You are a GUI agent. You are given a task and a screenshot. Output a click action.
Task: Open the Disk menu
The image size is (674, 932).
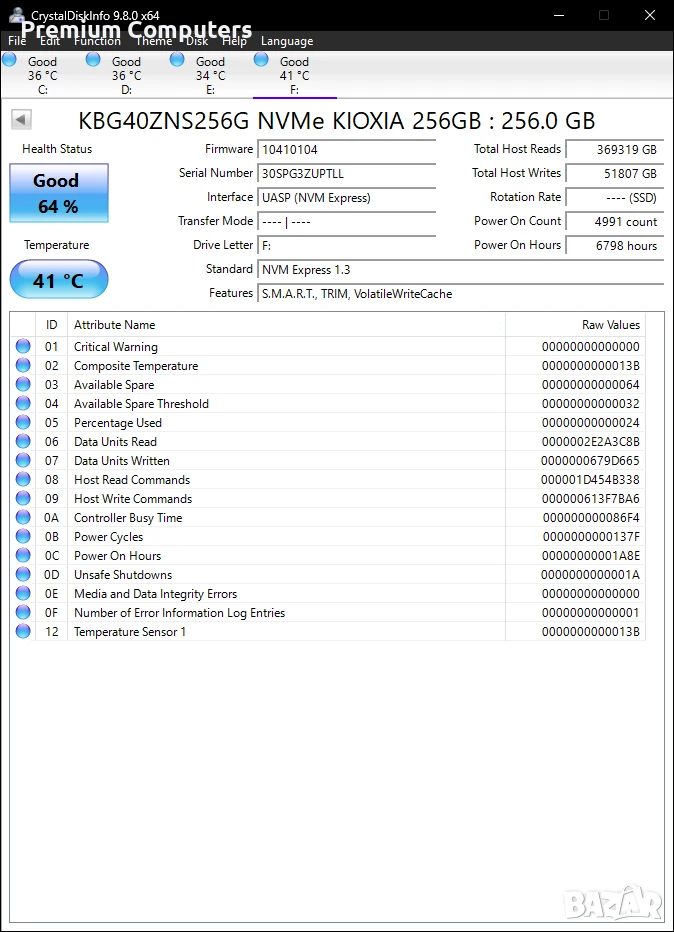tap(197, 41)
